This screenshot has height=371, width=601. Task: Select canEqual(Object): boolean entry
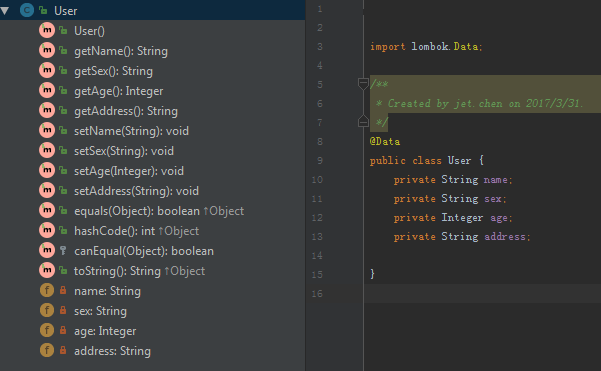click(x=144, y=251)
